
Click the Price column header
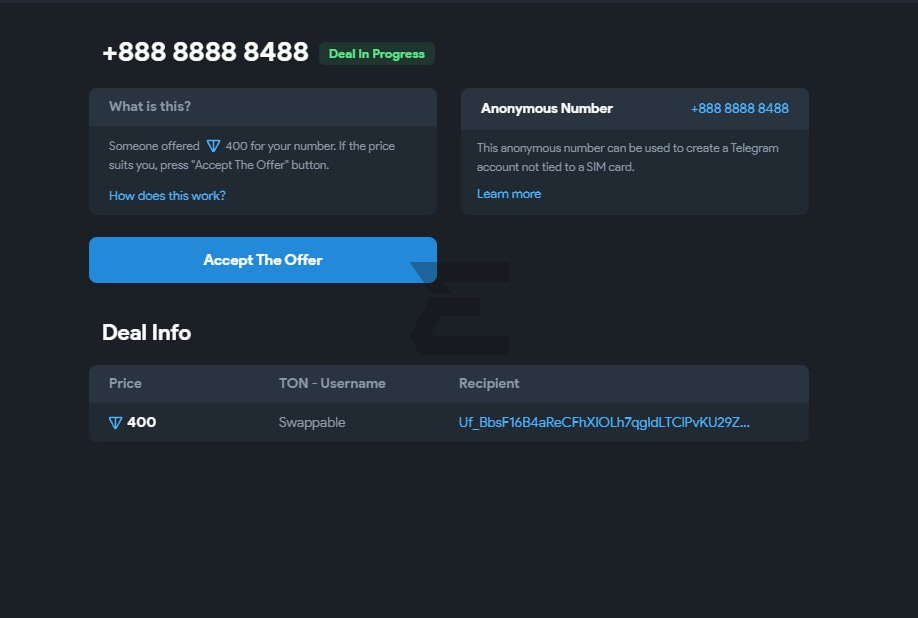point(125,383)
